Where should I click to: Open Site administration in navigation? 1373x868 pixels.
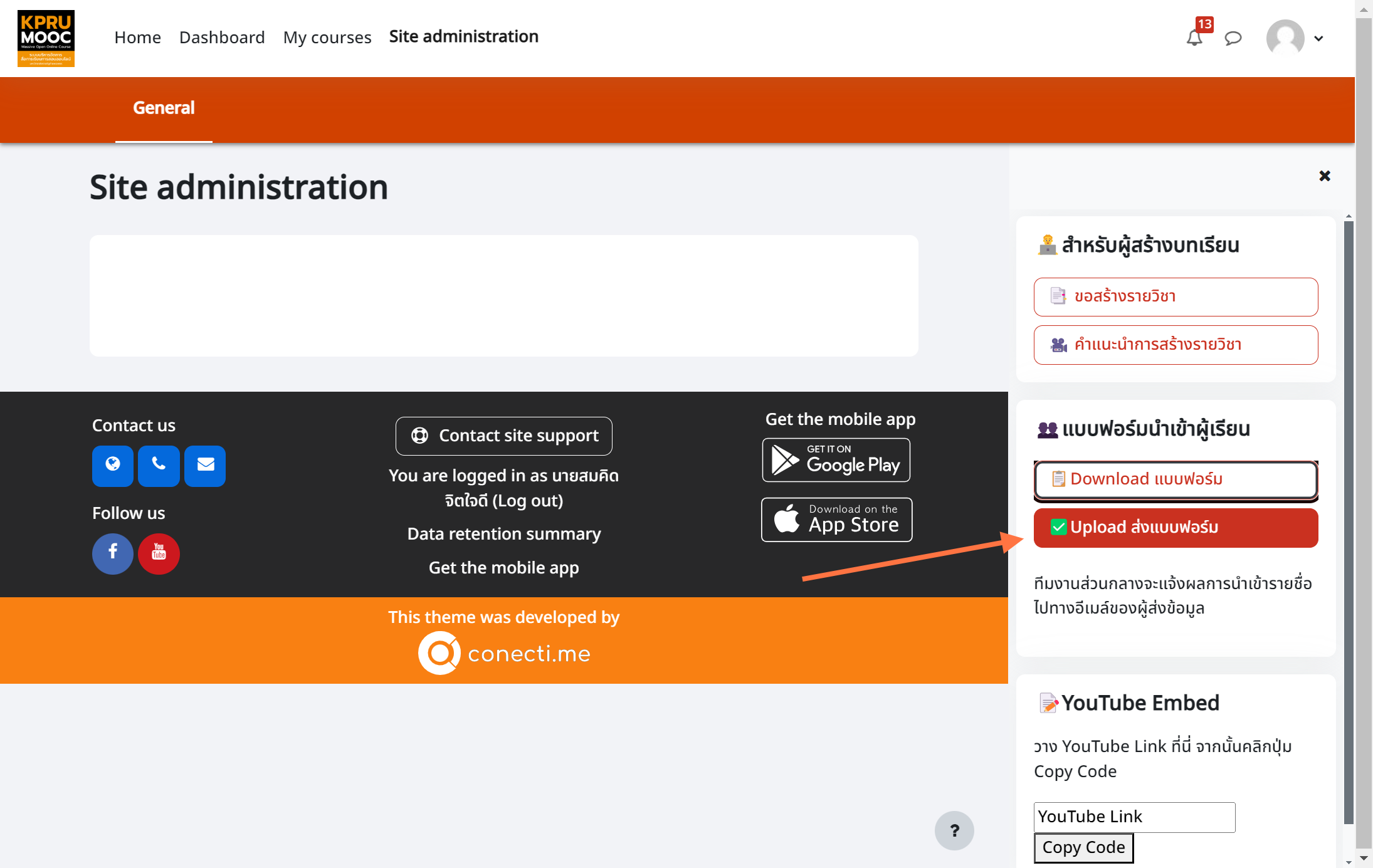coord(464,37)
